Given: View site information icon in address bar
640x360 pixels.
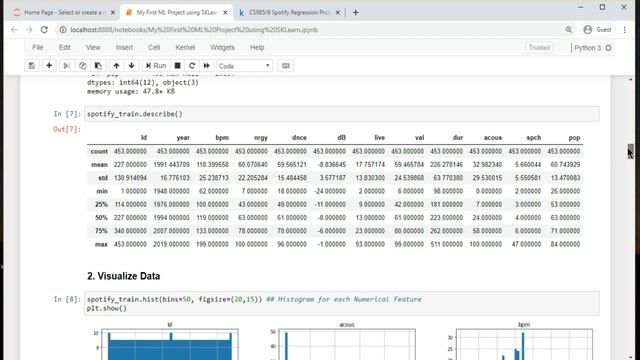Looking at the screenshot, I should (62, 30).
